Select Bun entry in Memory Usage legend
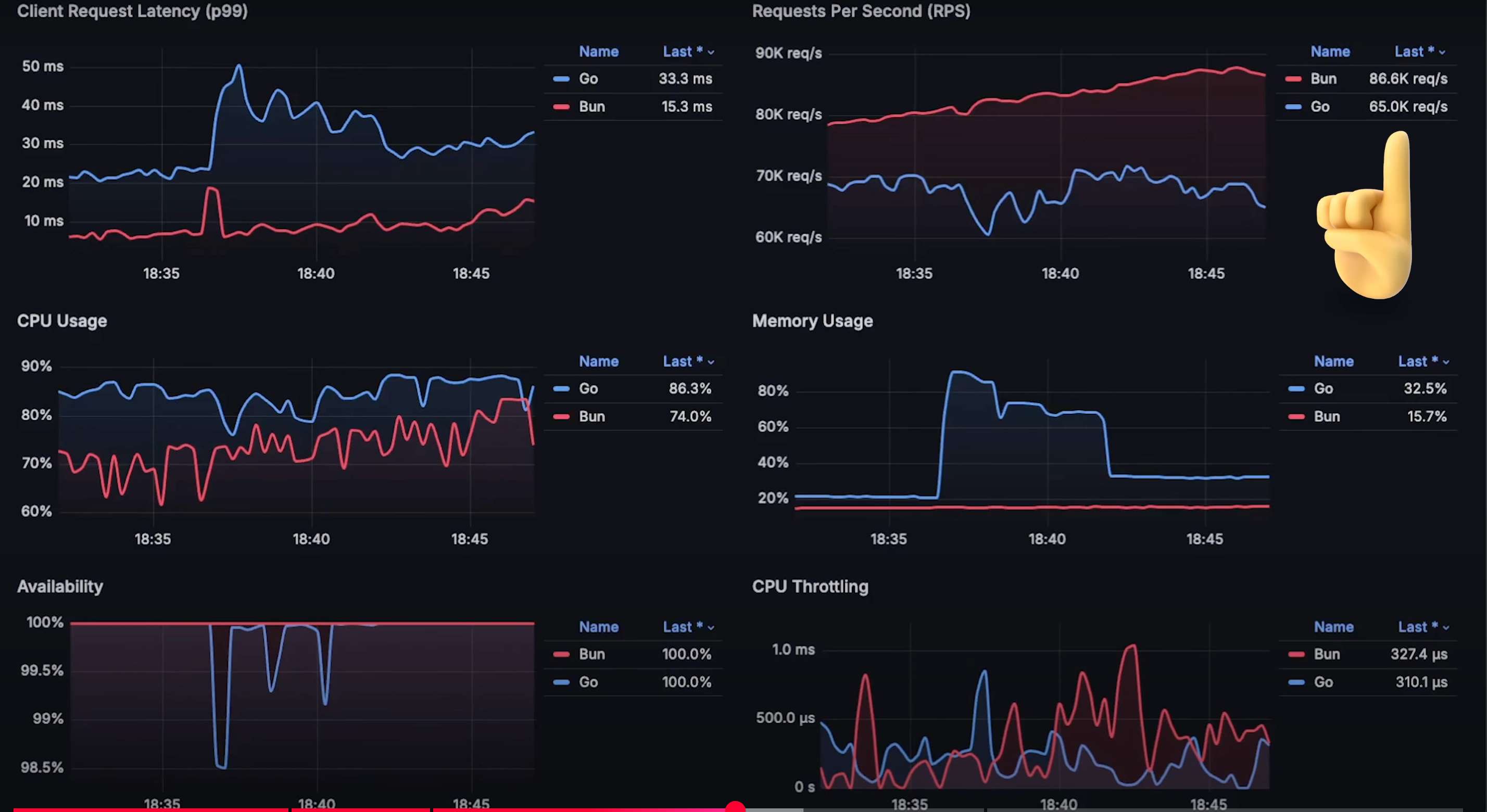The height and width of the screenshot is (812, 1487). [1326, 417]
